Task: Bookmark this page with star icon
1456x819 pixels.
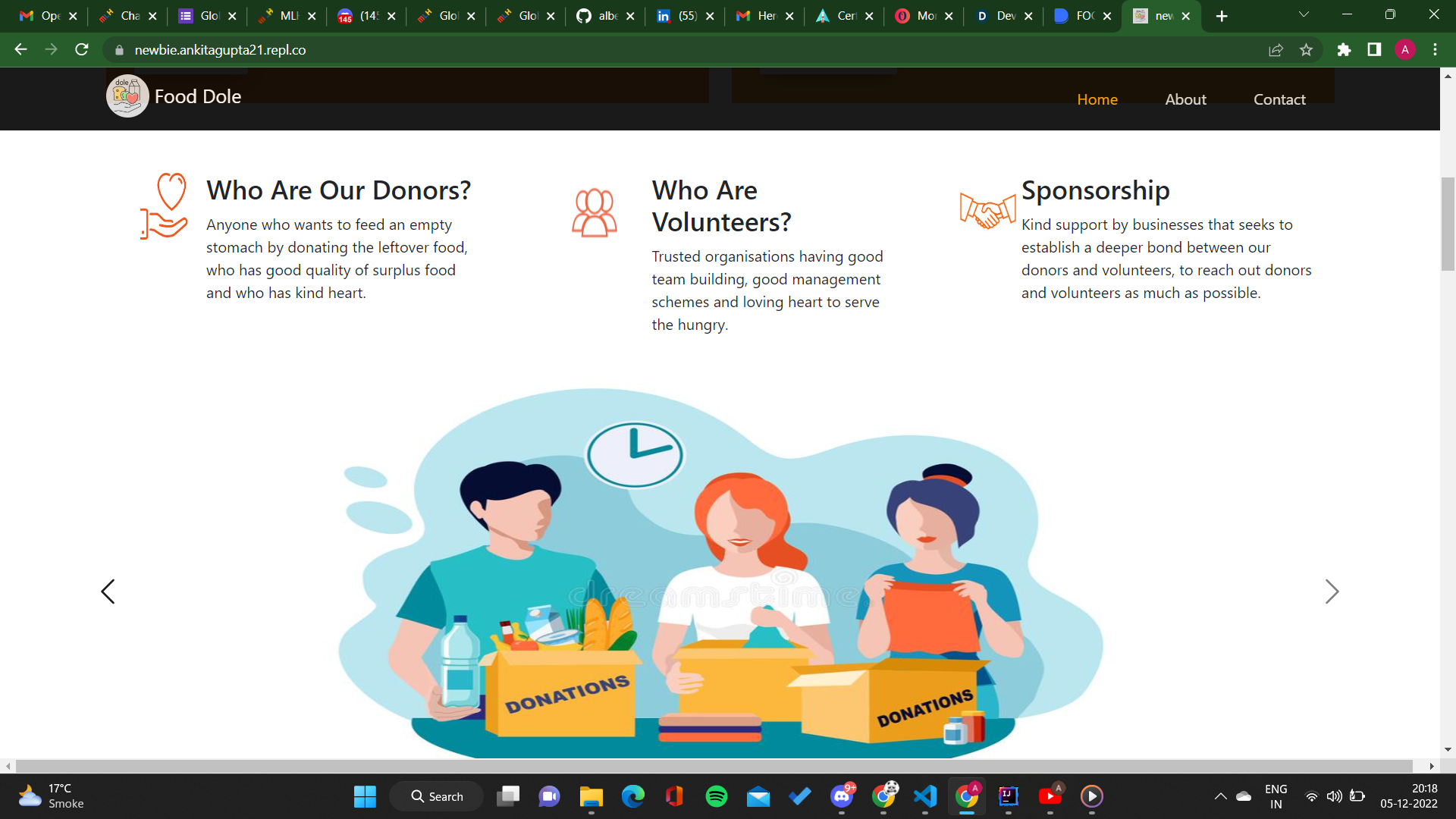Action: pyautogui.click(x=1306, y=50)
